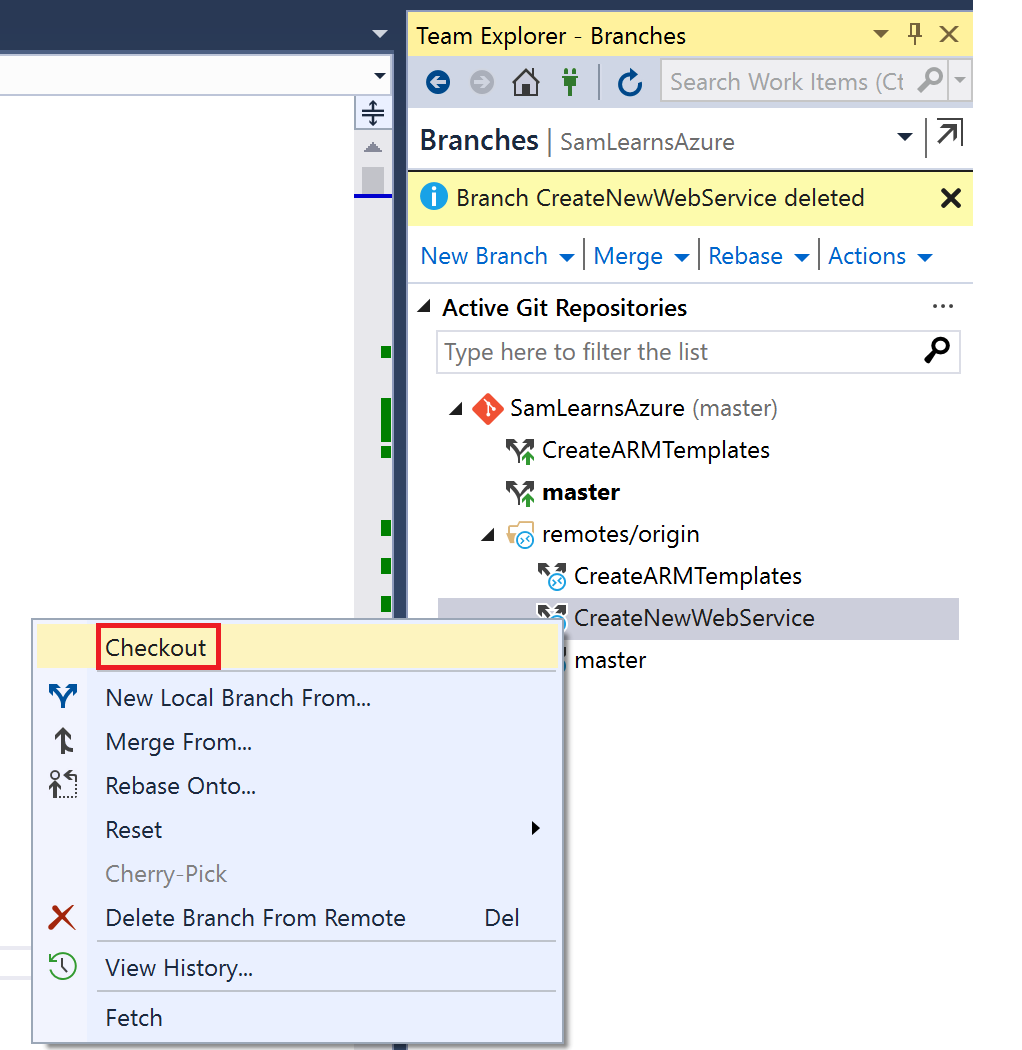Click the filter list magnifier icon

[x=936, y=351]
